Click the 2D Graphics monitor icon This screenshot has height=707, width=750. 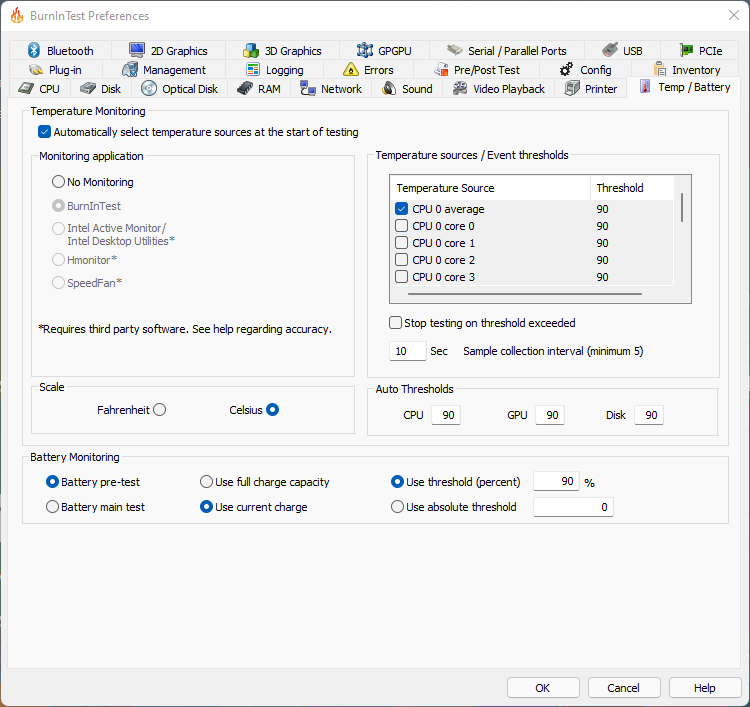coord(137,50)
